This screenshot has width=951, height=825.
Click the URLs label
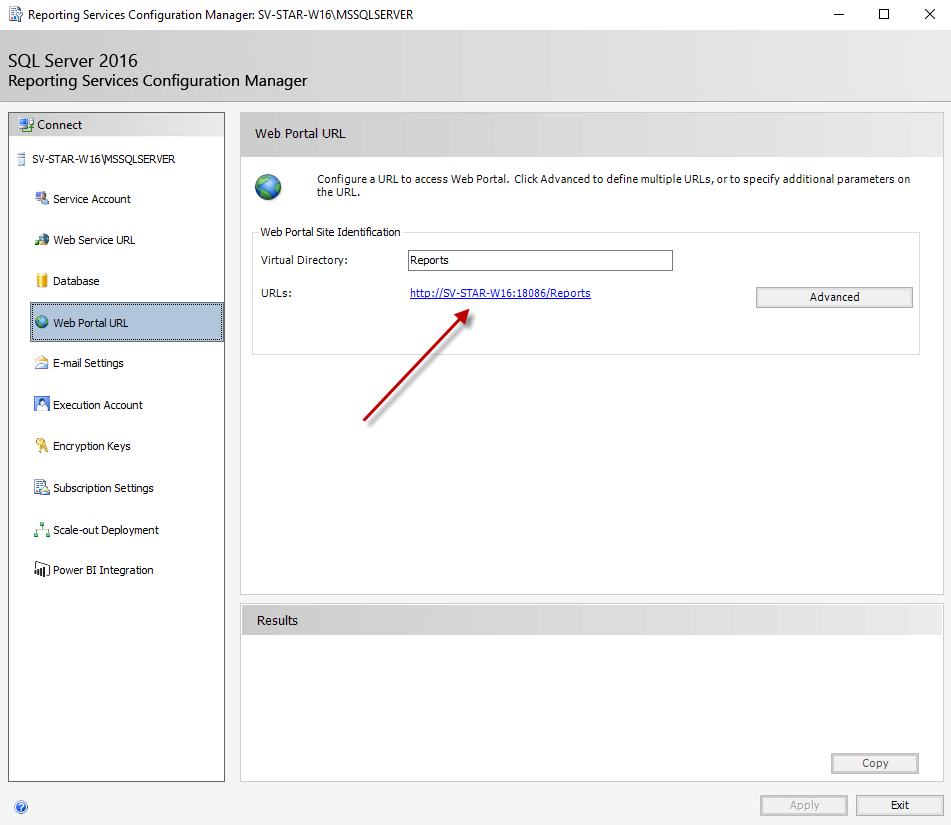click(x=277, y=293)
